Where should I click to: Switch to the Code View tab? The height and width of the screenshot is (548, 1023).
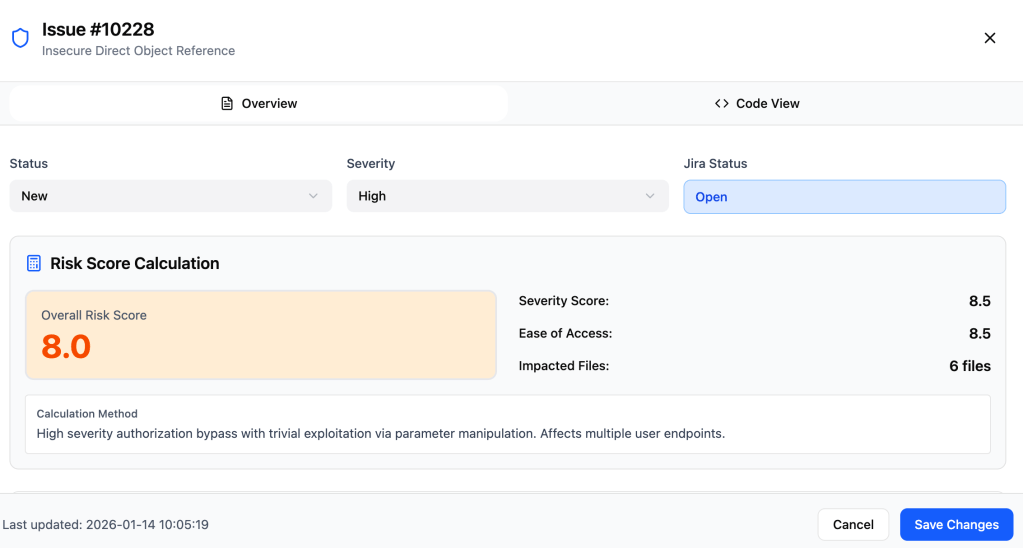coord(757,104)
